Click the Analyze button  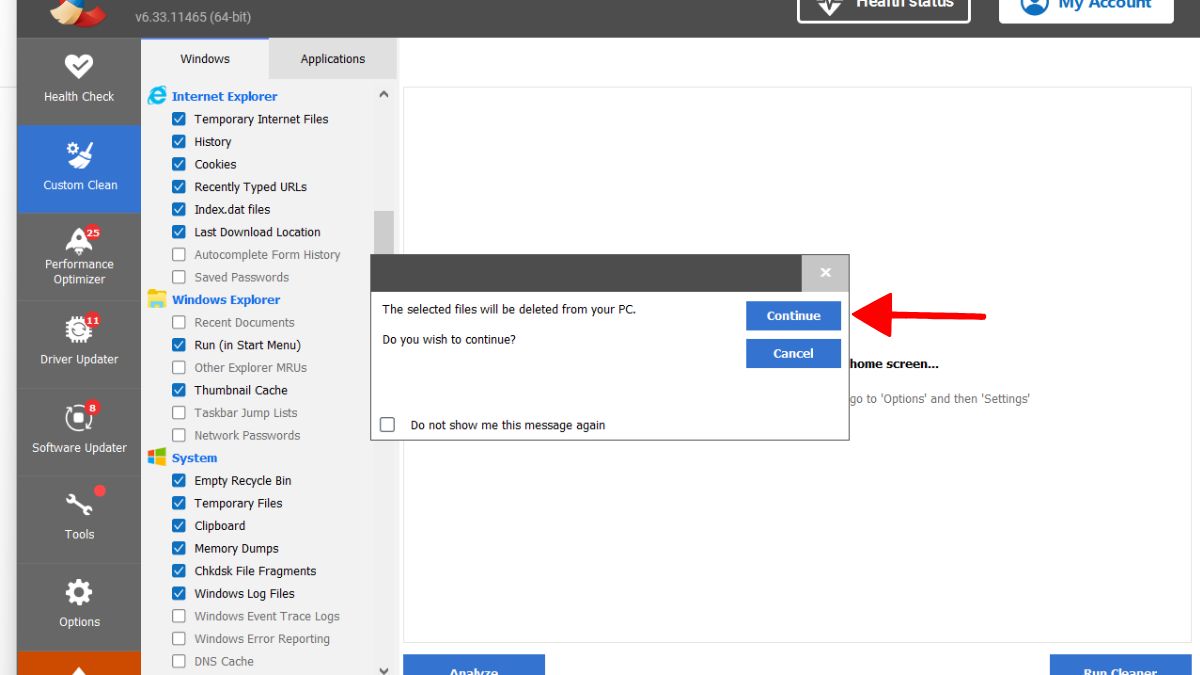(474, 665)
